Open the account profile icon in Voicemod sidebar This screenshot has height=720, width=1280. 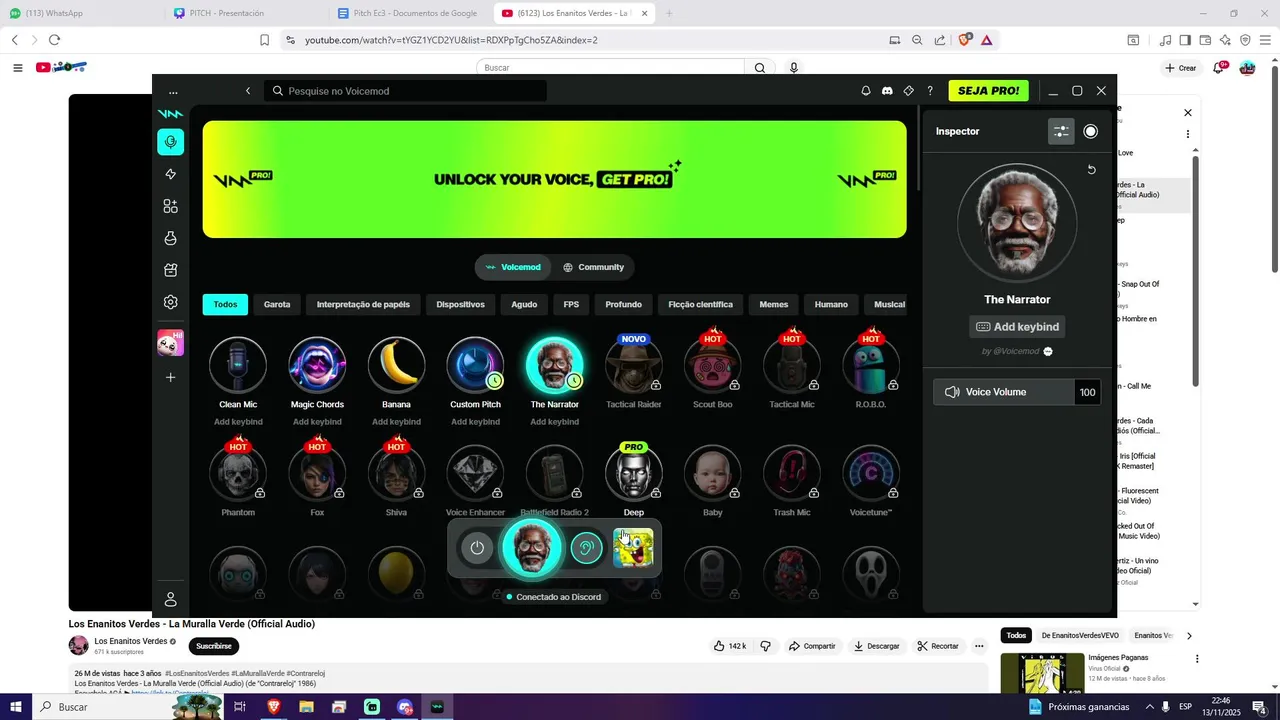point(170,599)
